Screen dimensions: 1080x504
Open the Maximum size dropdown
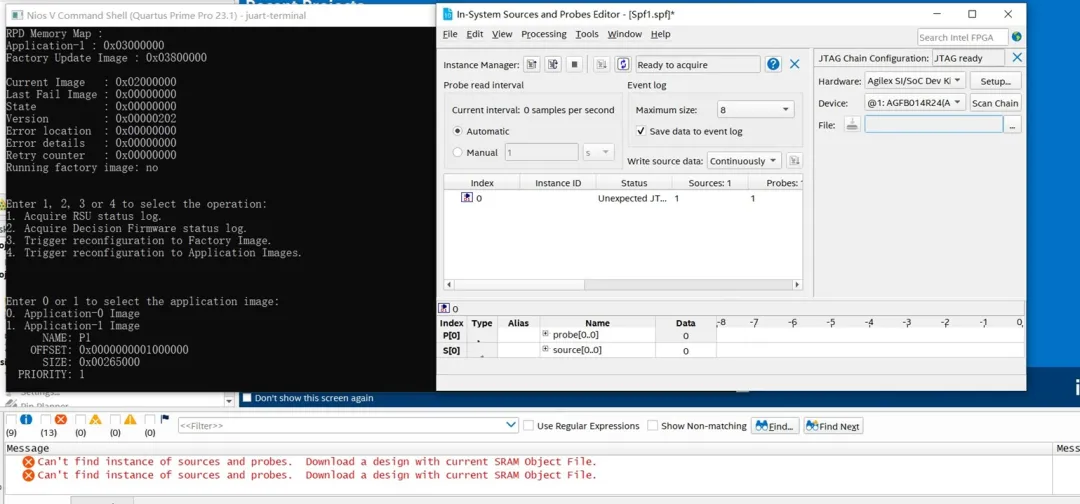[x=755, y=110]
